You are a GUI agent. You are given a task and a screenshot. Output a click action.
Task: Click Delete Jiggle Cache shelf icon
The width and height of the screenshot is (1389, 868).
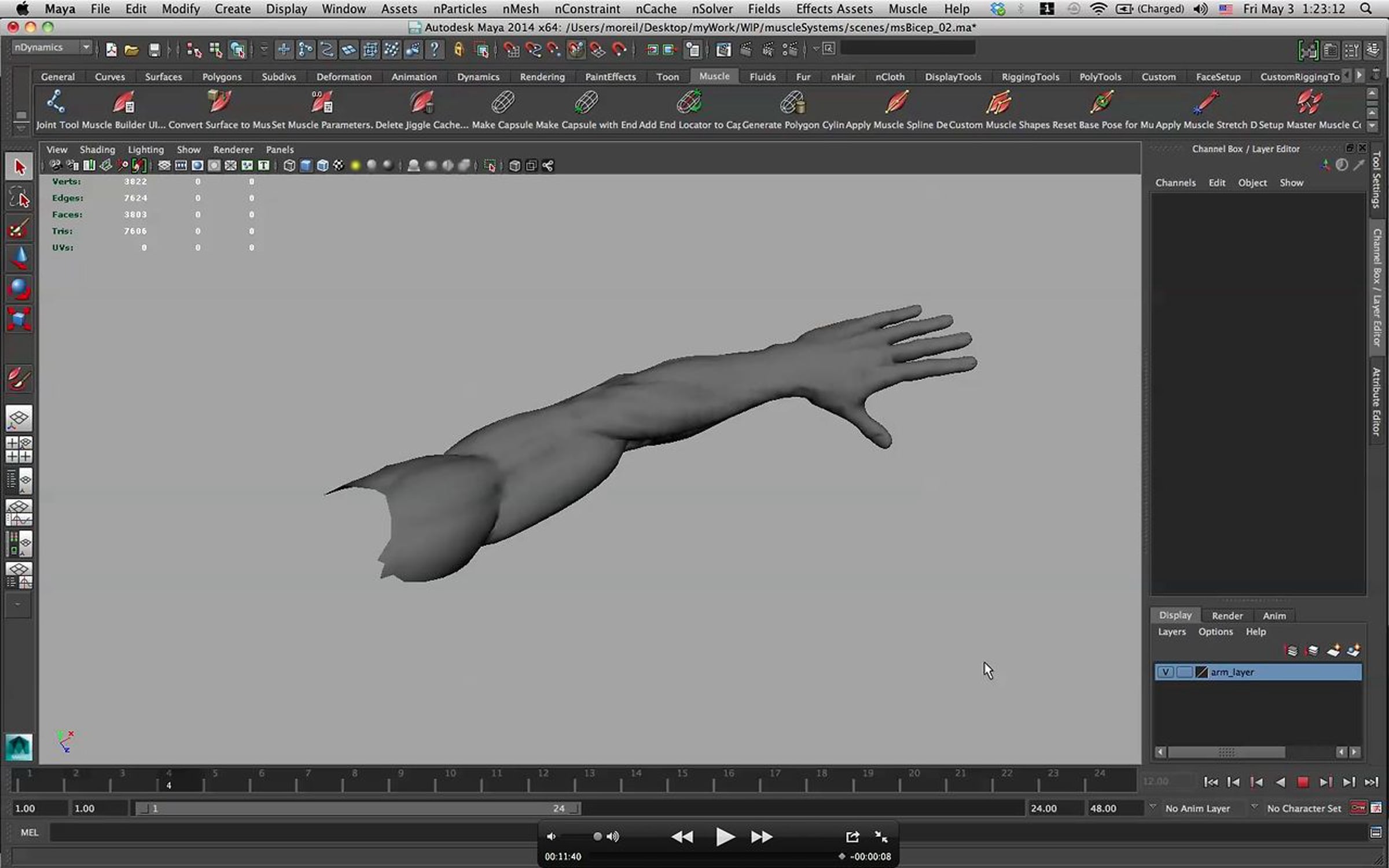(x=421, y=103)
